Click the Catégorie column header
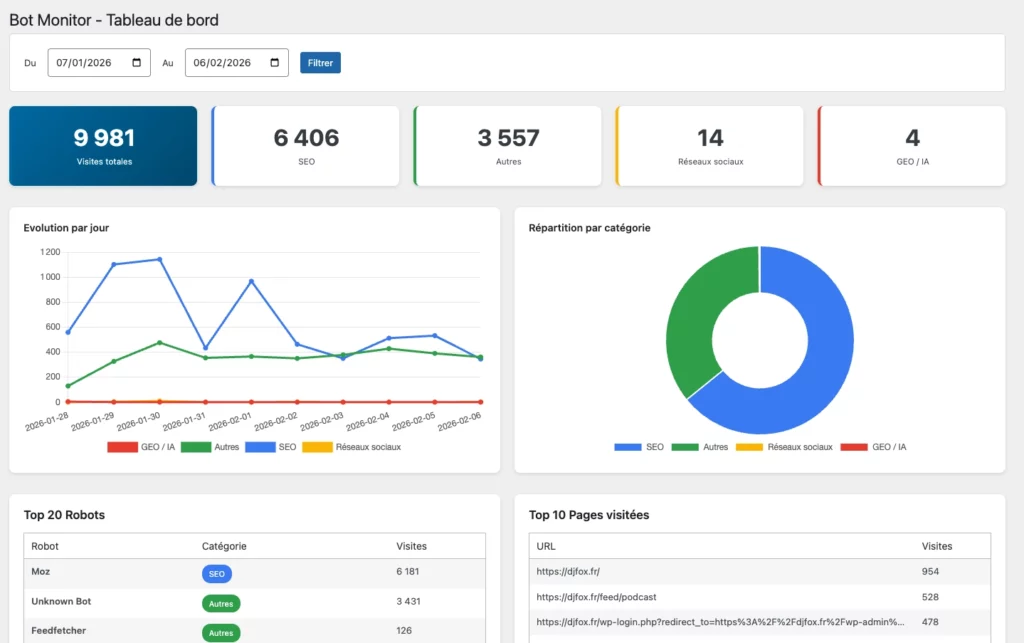Viewport: 1024px width, 643px height. click(x=224, y=546)
